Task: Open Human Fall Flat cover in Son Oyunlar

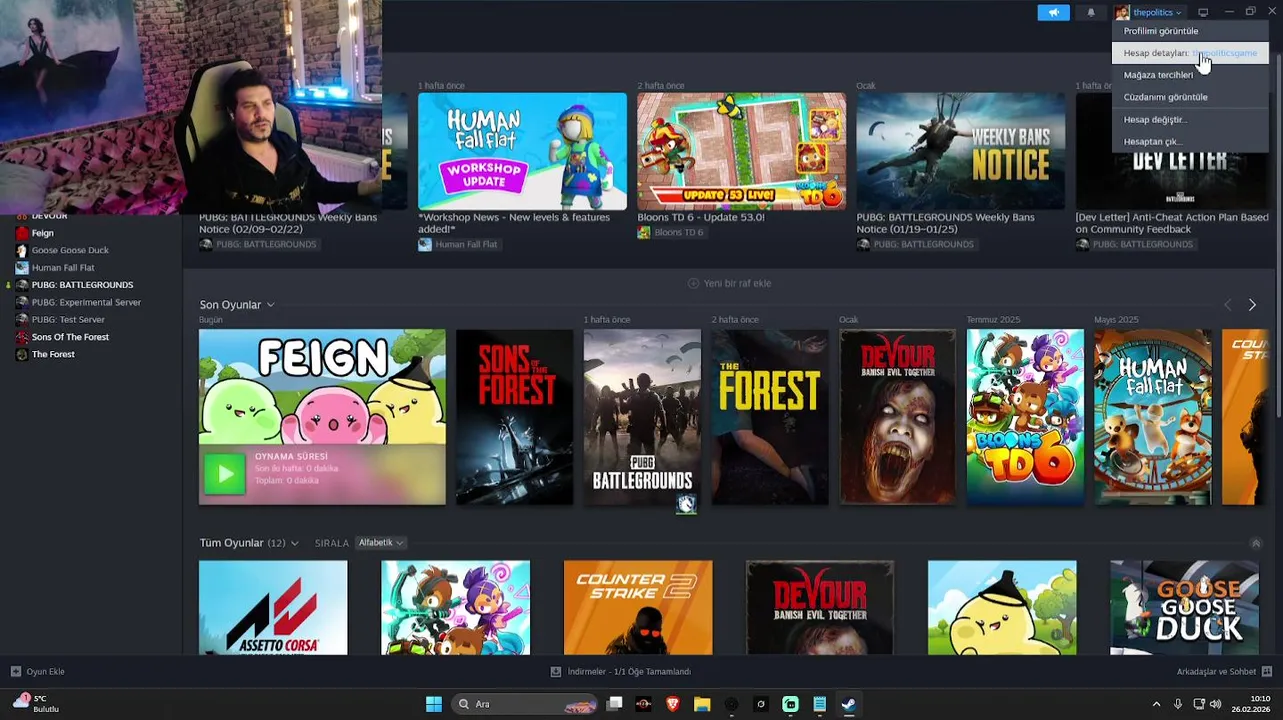Action: point(1153,417)
